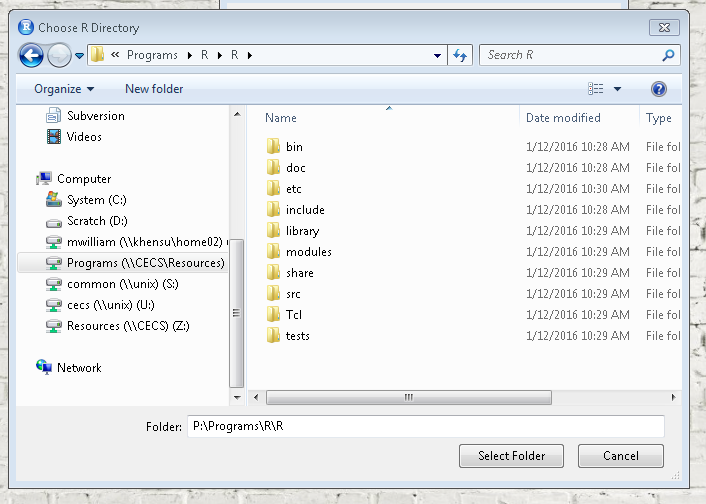Sort by the Type column header
706x504 pixels.
point(658,118)
